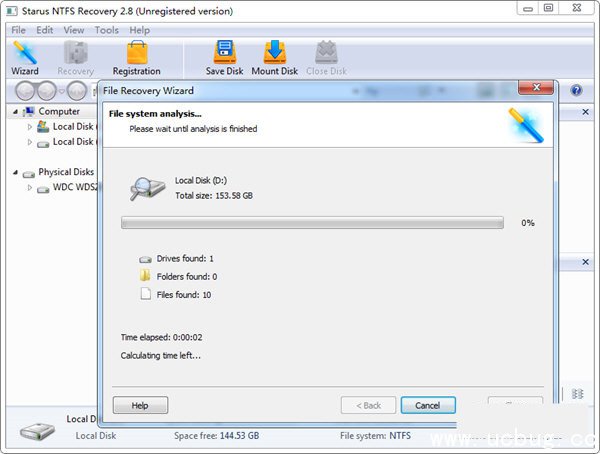600x454 pixels.
Task: Click the Recovery toolbar icon
Action: click(75, 58)
